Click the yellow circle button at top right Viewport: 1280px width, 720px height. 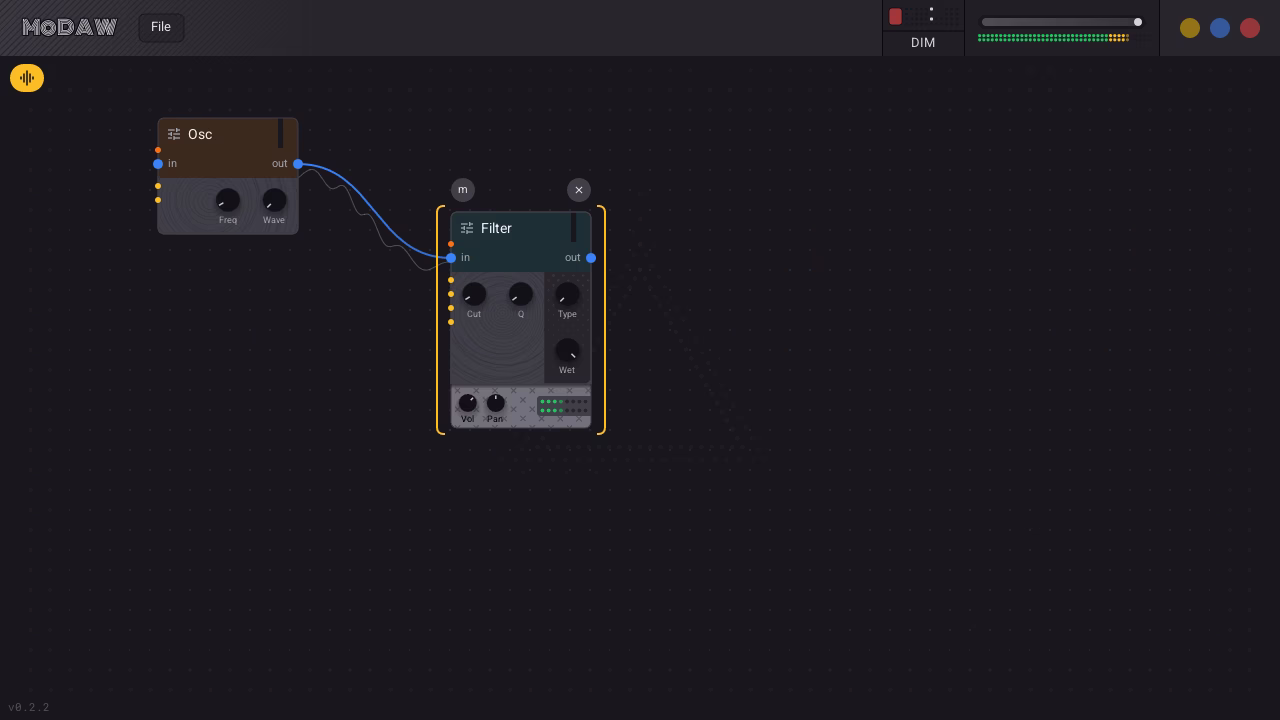click(1190, 28)
